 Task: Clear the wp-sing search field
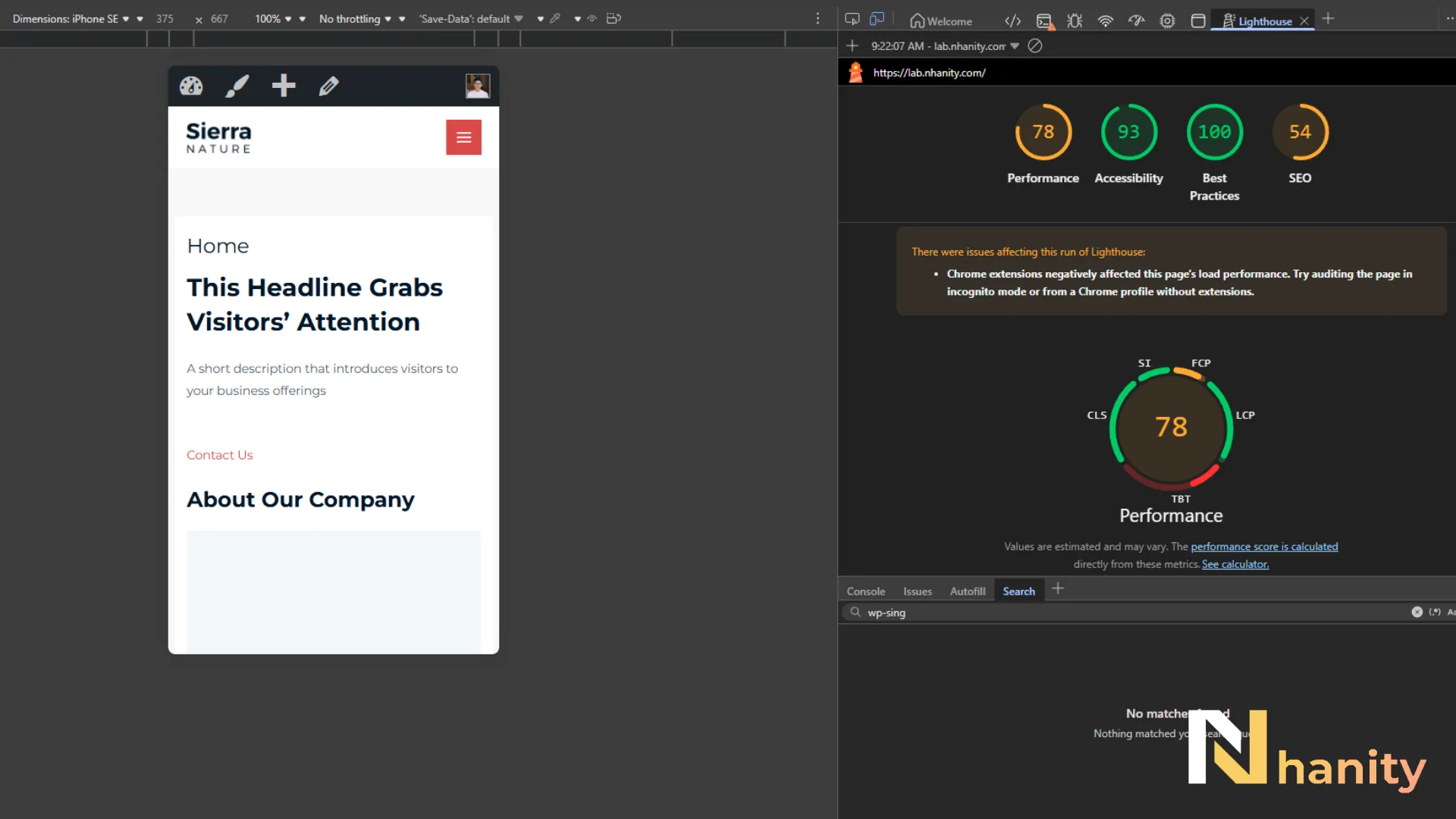pyautogui.click(x=1417, y=612)
